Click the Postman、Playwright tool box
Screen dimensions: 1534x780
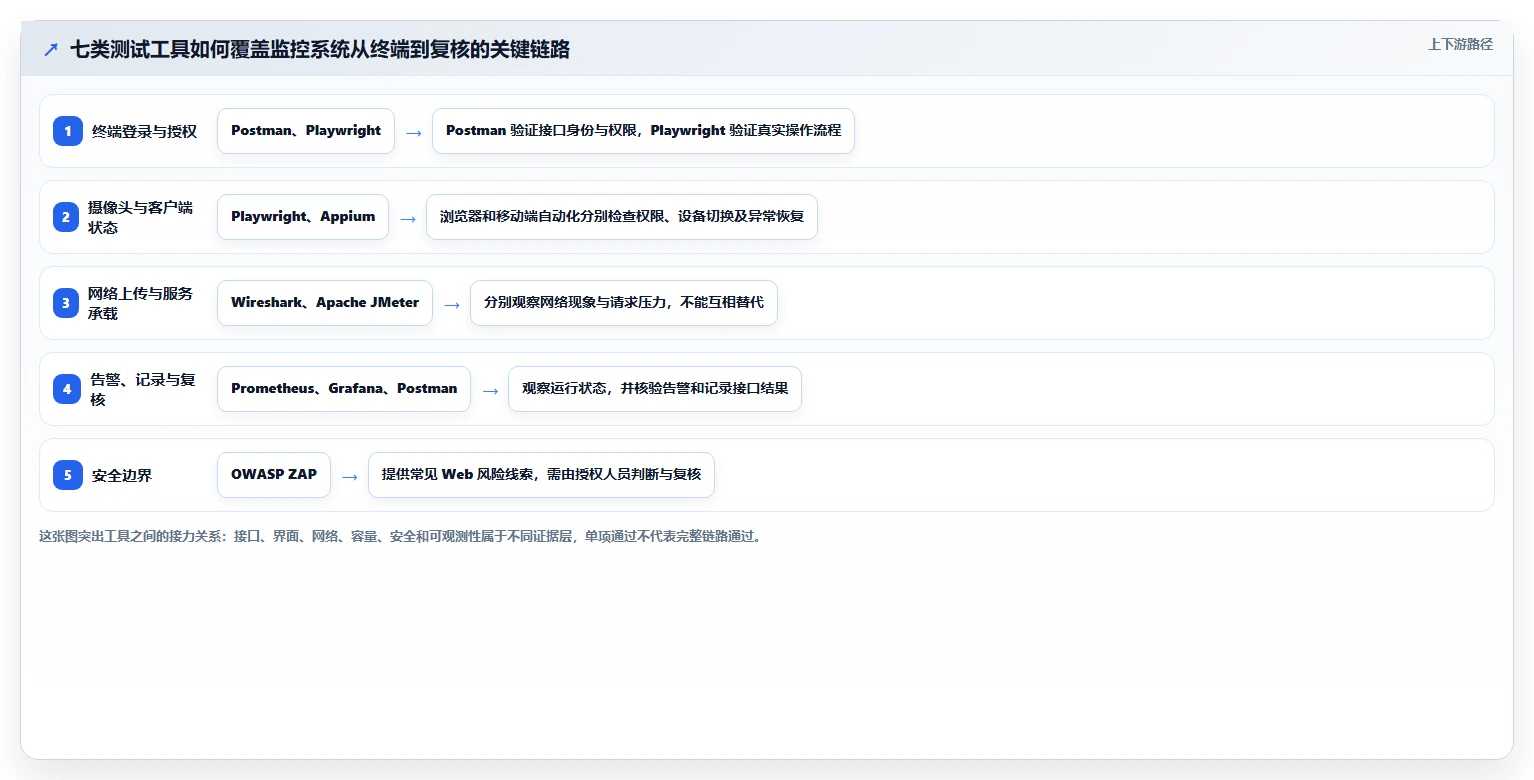coord(306,131)
